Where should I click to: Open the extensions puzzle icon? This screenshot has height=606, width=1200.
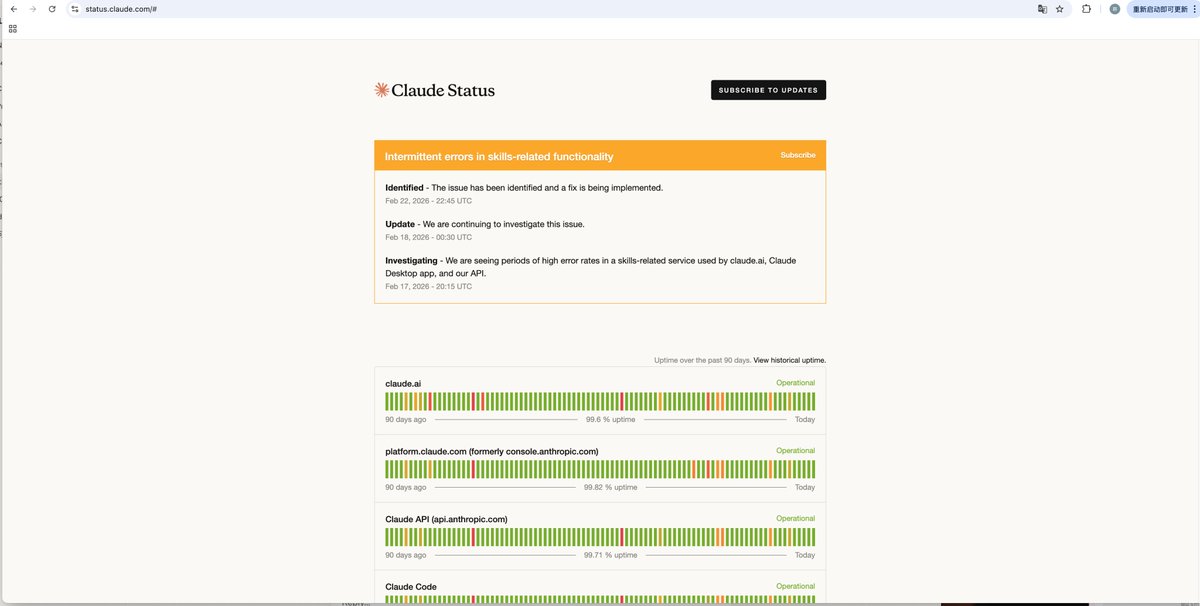click(x=1086, y=8)
